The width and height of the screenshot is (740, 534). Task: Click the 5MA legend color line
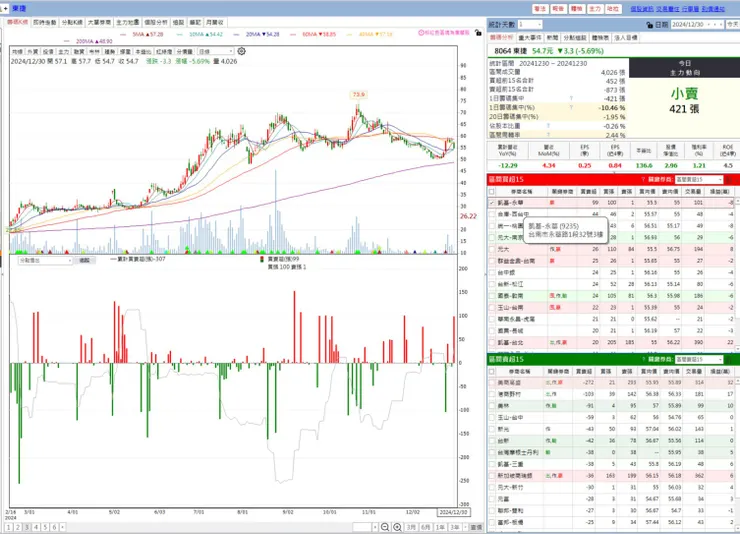123,34
